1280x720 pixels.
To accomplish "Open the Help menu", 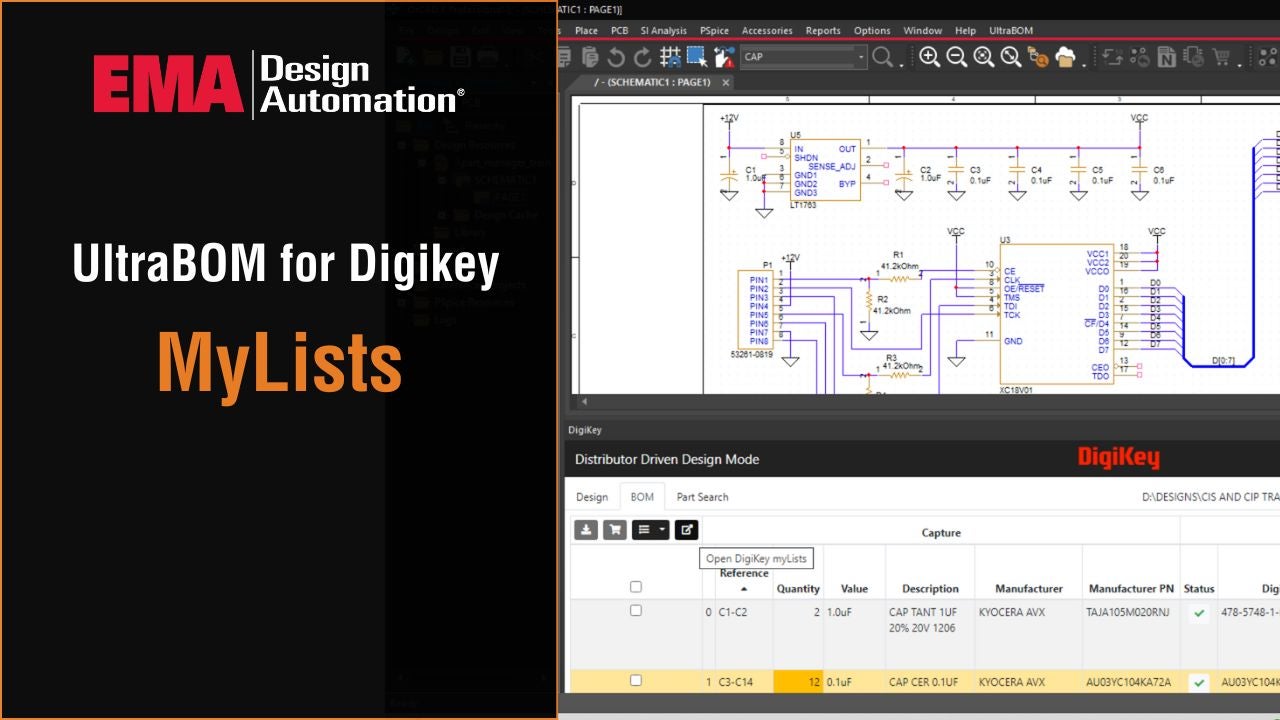I will (965, 31).
